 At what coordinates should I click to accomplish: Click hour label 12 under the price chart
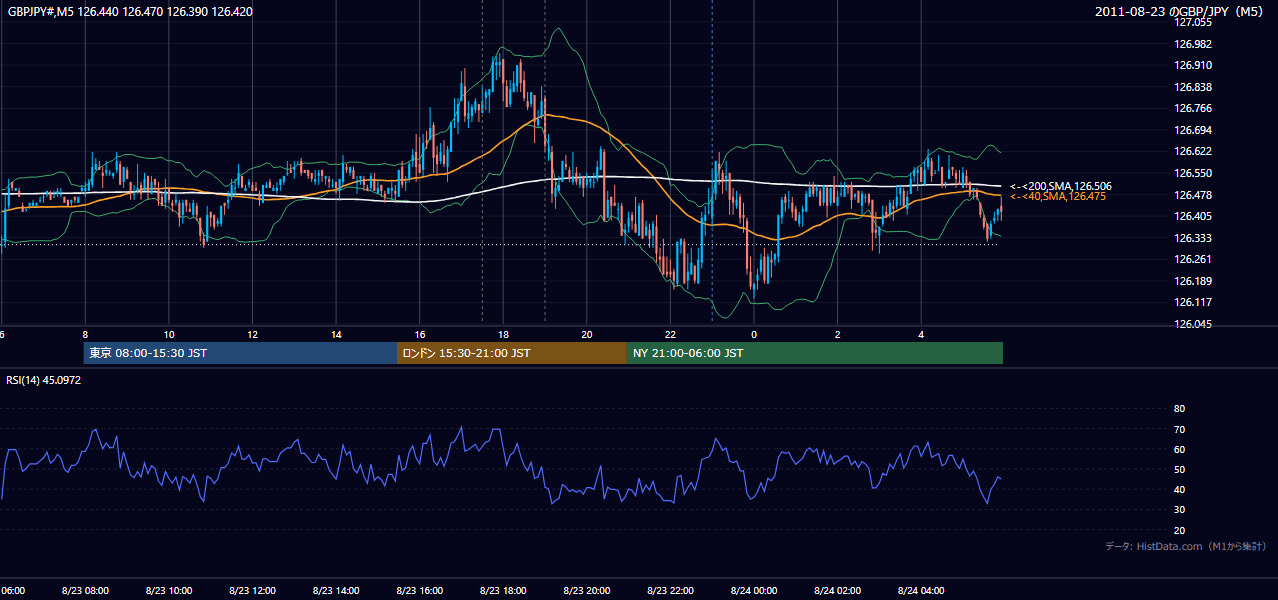pos(252,334)
